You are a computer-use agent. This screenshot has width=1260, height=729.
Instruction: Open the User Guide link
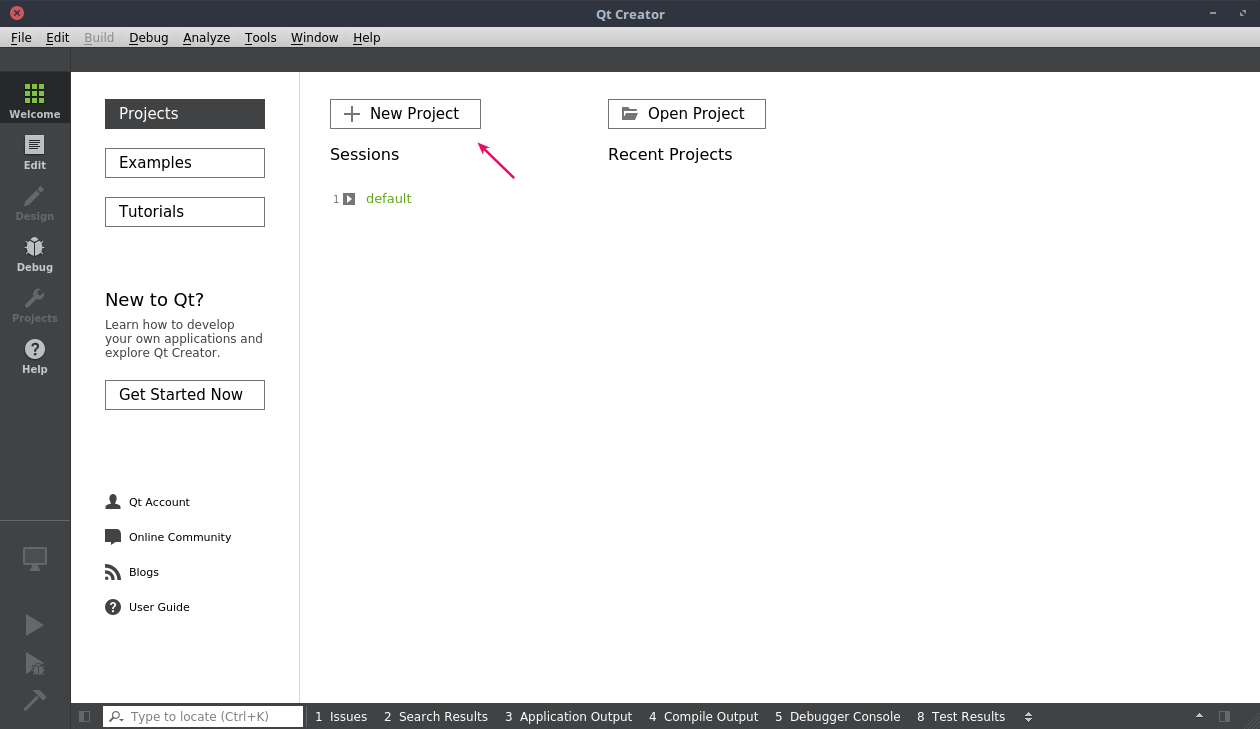click(x=158, y=606)
